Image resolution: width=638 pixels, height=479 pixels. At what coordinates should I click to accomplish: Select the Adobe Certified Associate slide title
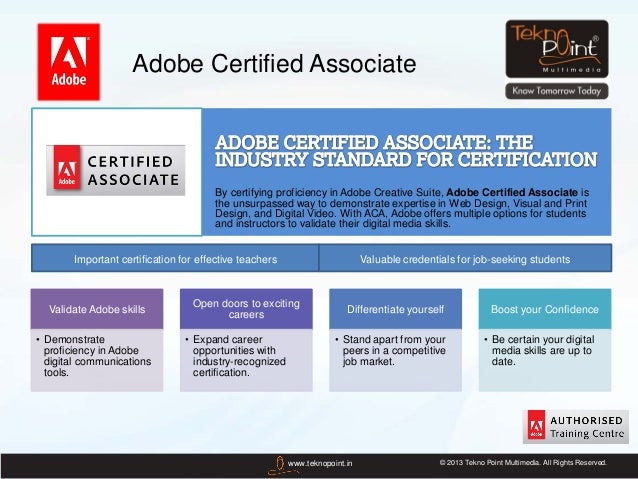click(274, 63)
